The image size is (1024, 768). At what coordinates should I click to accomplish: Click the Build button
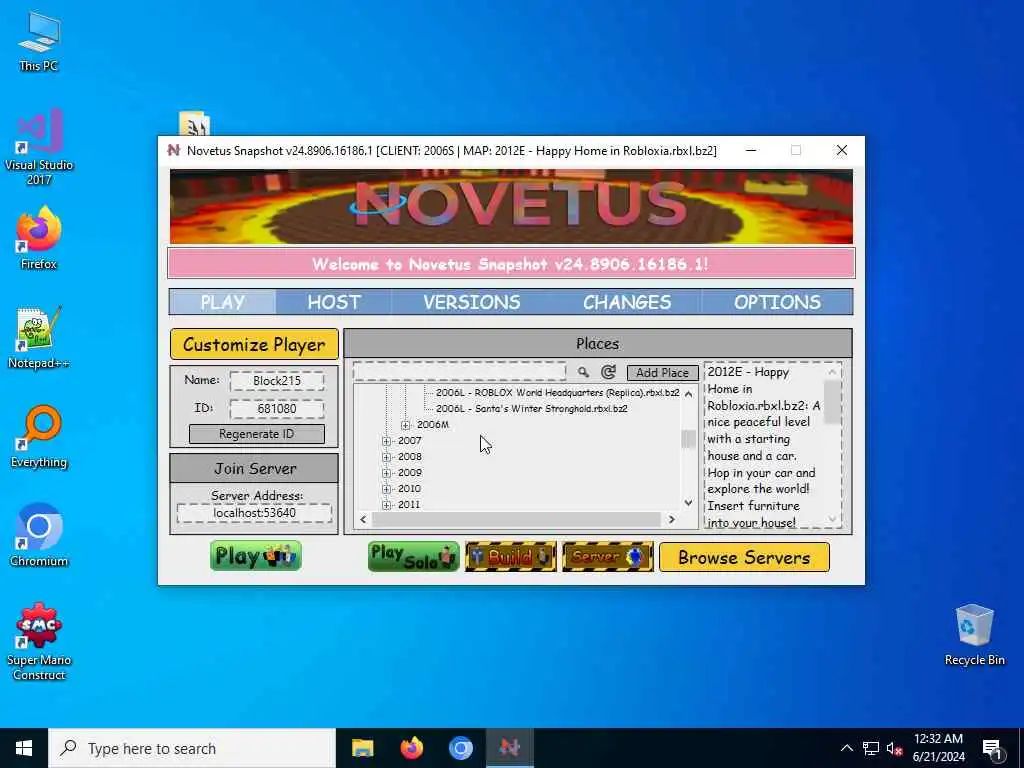511,556
